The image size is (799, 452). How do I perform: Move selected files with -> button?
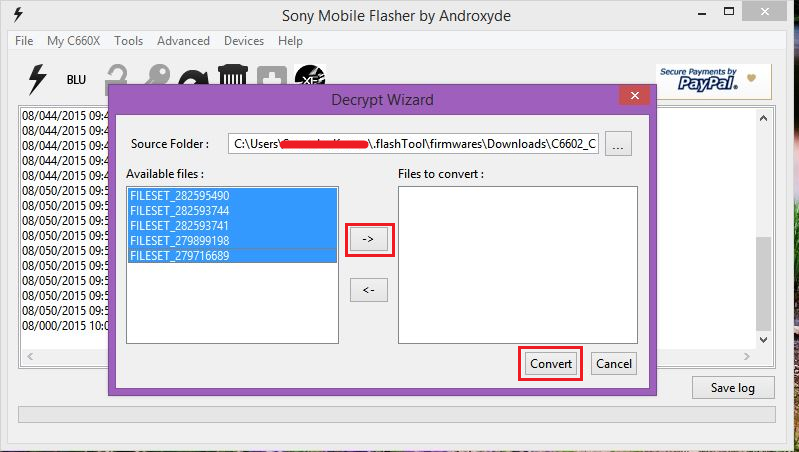coord(368,238)
